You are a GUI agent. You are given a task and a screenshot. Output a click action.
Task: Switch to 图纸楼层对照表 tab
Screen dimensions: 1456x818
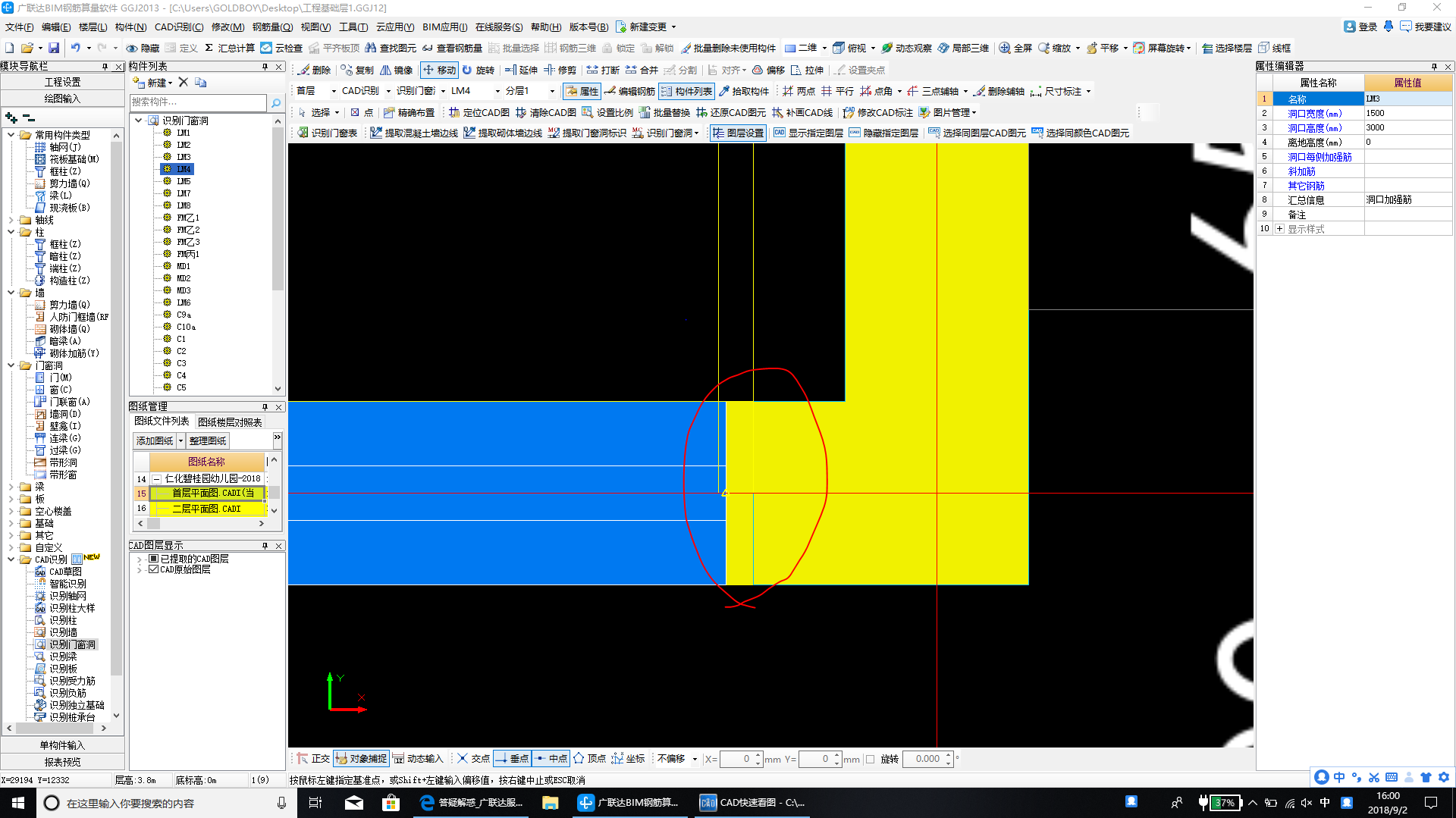point(230,422)
